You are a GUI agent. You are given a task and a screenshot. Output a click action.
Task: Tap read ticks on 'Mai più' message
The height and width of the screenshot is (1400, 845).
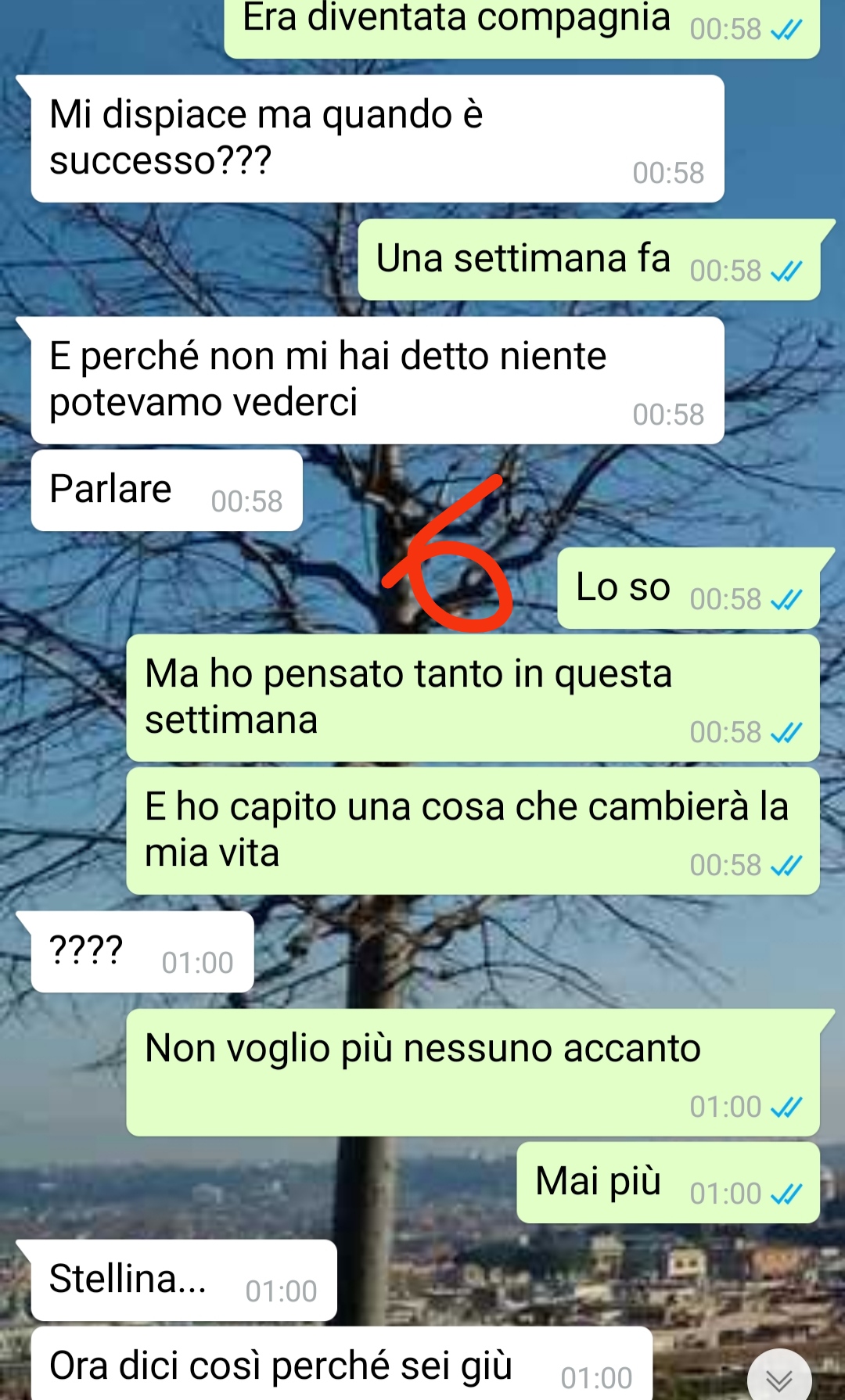[786, 1194]
